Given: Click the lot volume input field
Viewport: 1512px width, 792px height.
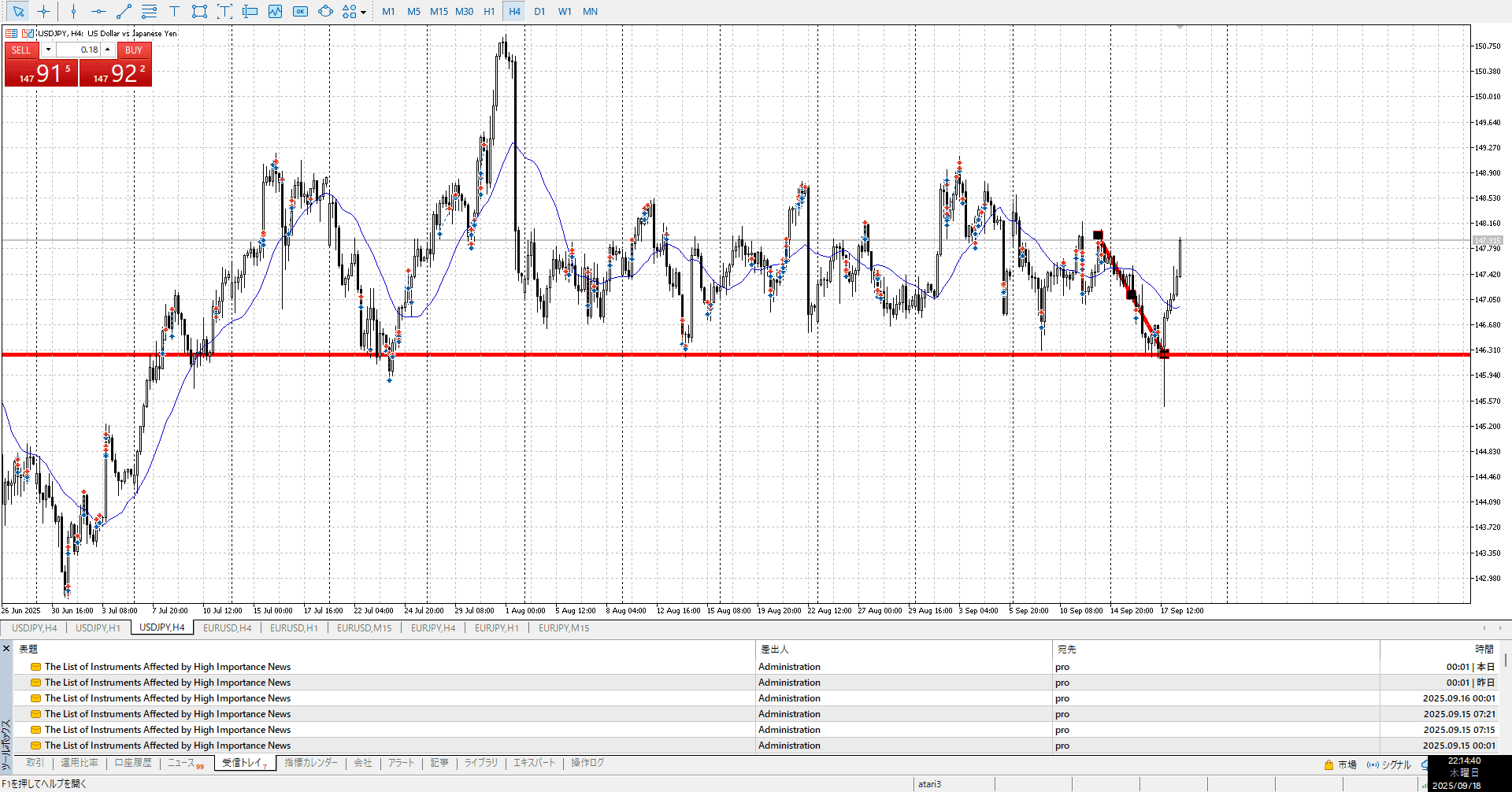Looking at the screenshot, I should (79, 50).
